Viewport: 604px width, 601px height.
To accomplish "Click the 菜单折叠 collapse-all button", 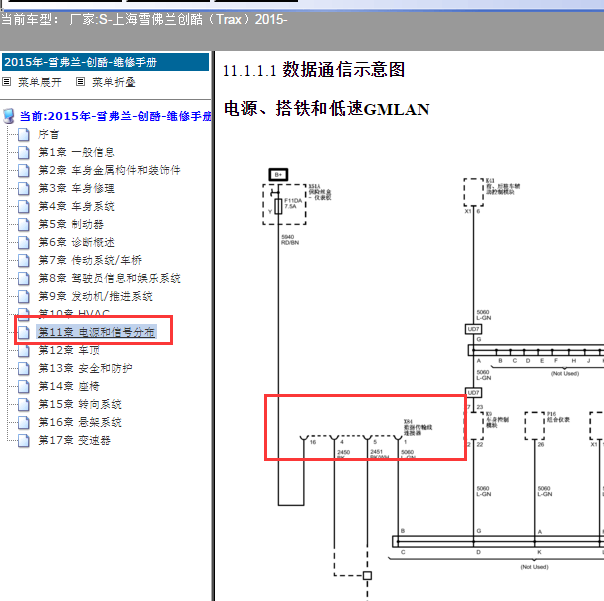I will 114,82.
